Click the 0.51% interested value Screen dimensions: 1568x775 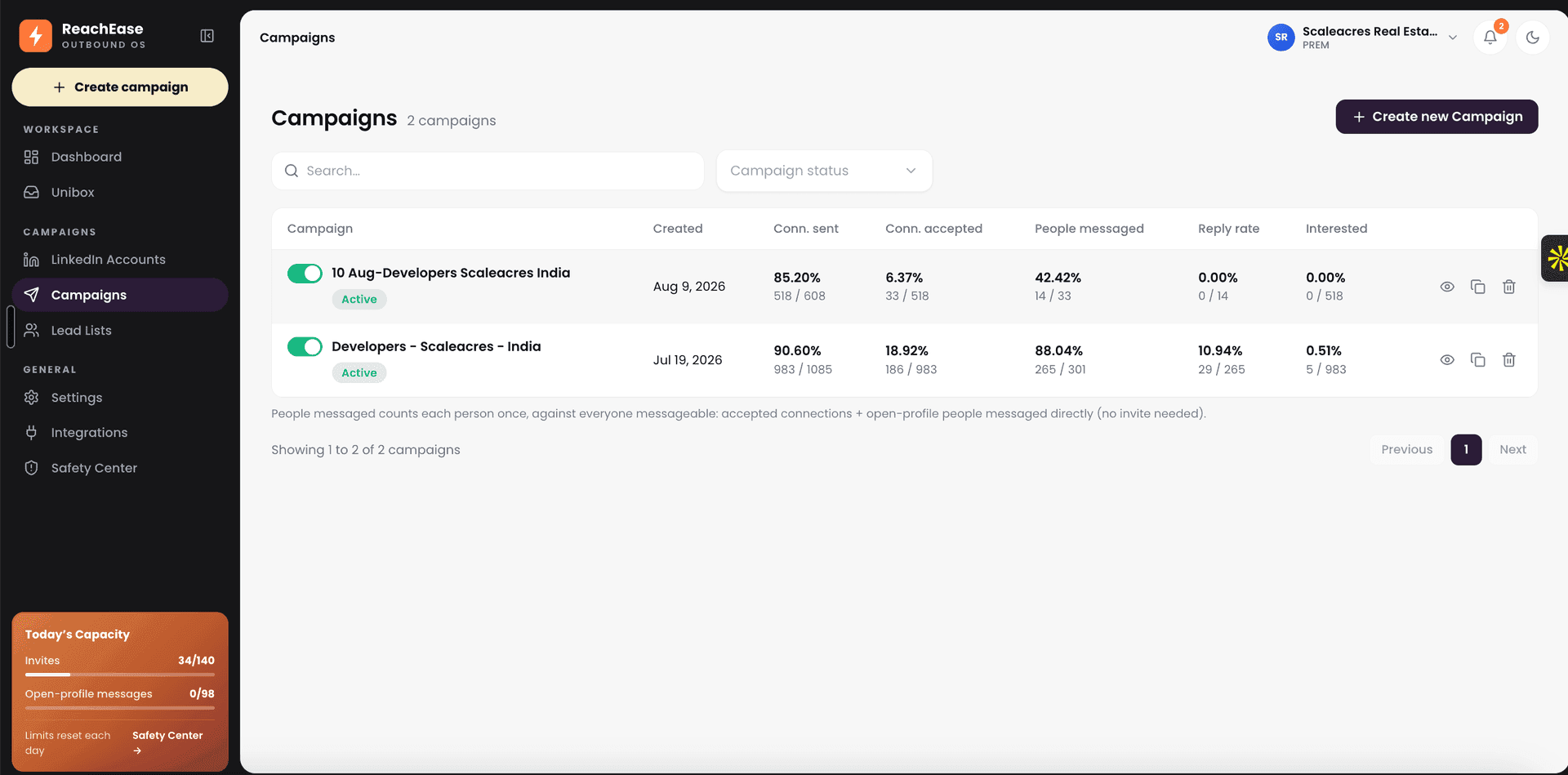[1324, 350]
